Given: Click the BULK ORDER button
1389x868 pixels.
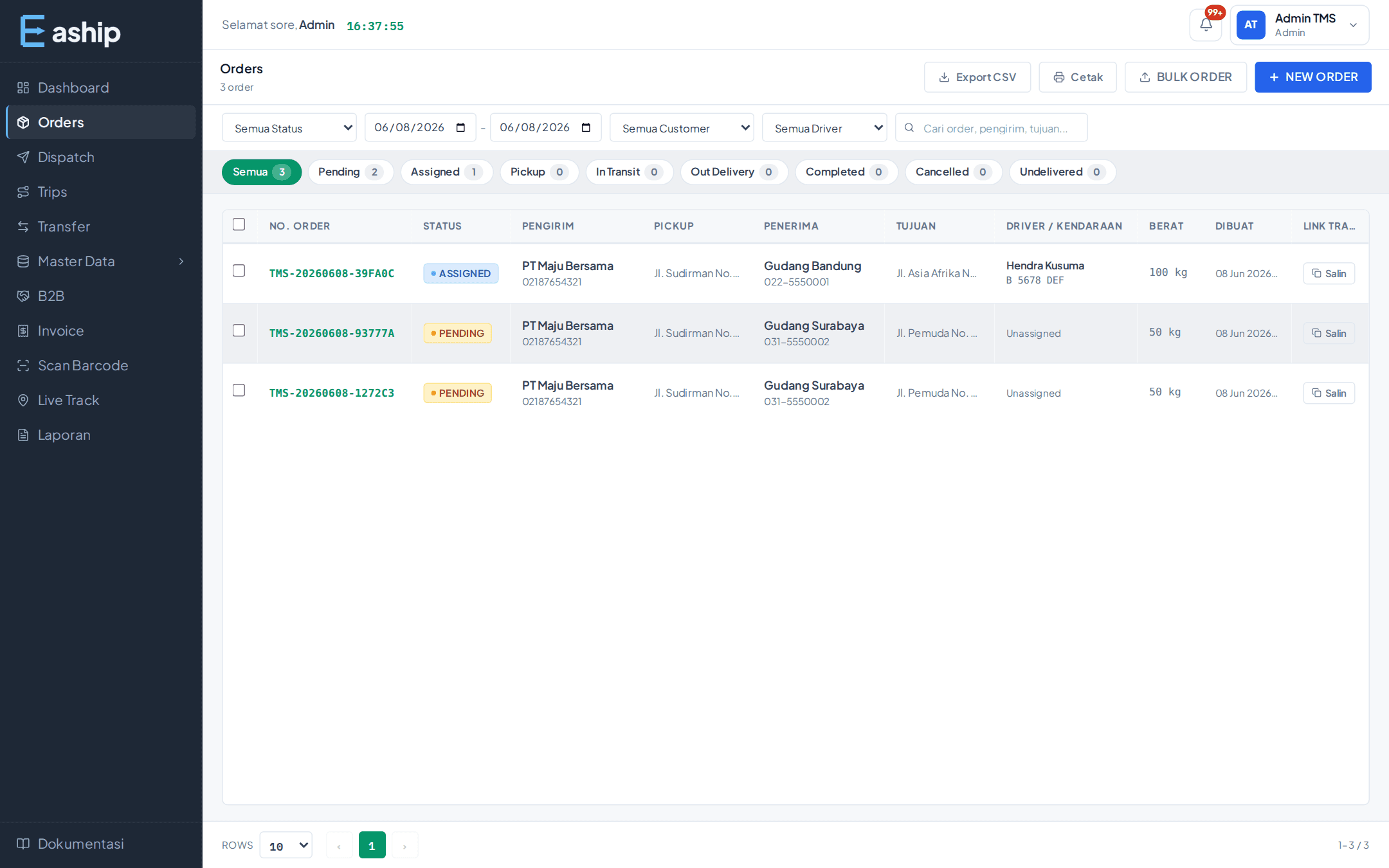Looking at the screenshot, I should tap(1185, 77).
